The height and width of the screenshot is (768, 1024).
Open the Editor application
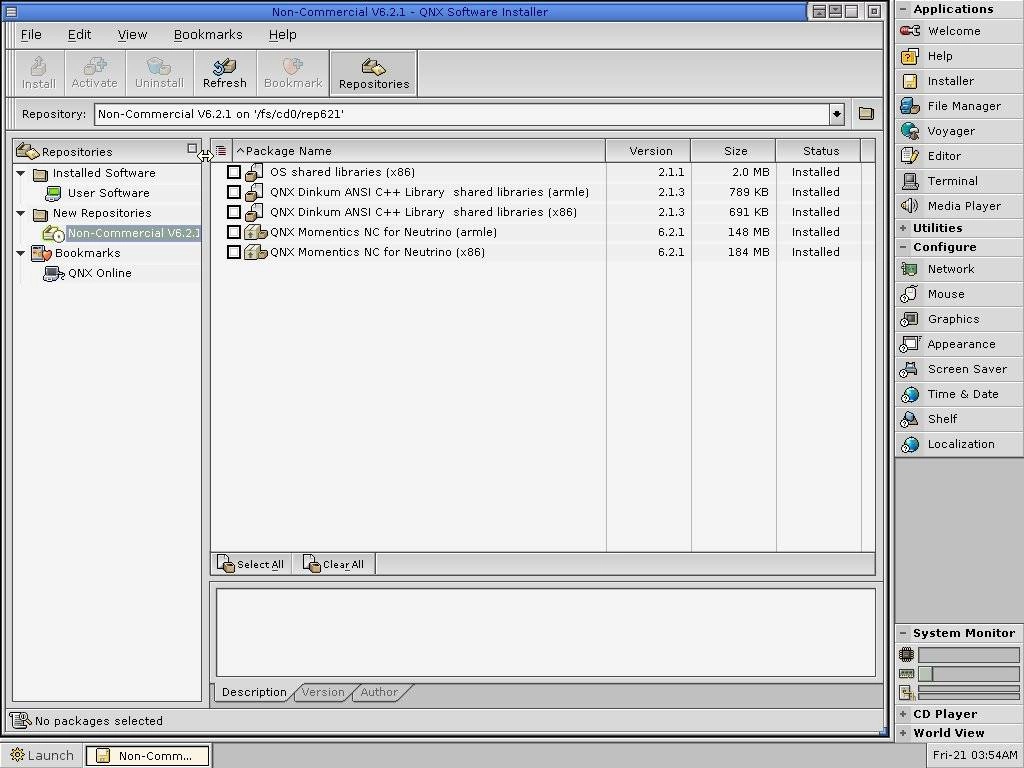(957, 156)
